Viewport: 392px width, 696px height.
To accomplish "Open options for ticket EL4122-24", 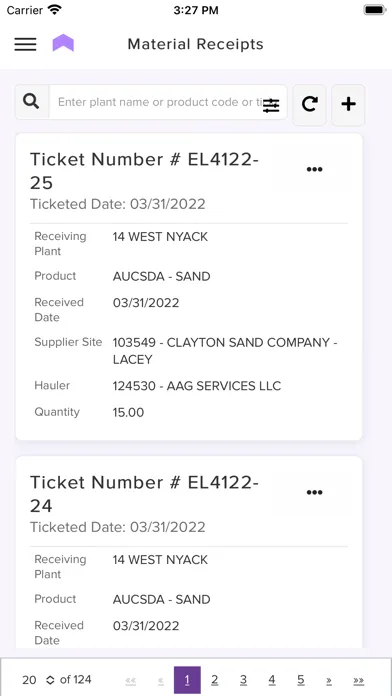I will click(314, 492).
